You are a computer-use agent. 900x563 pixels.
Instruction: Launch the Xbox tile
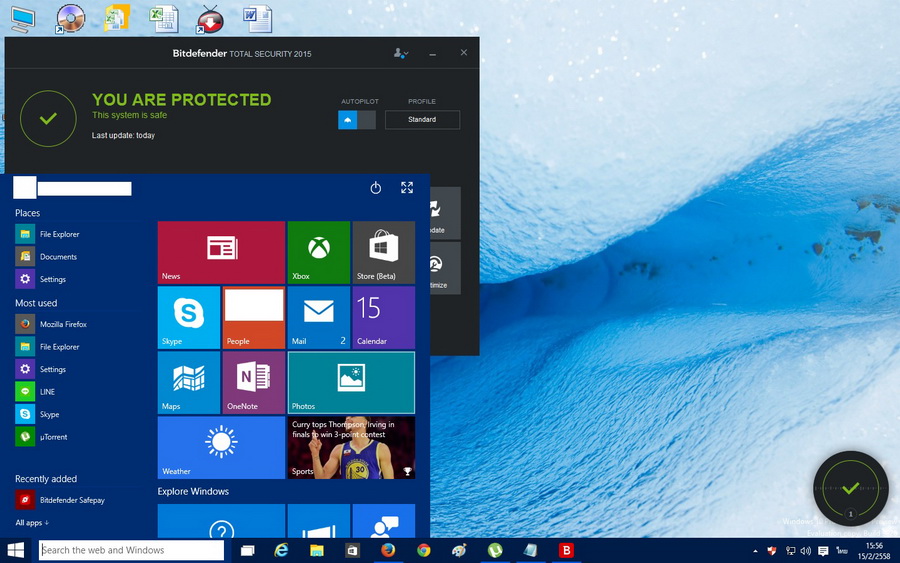tap(319, 253)
